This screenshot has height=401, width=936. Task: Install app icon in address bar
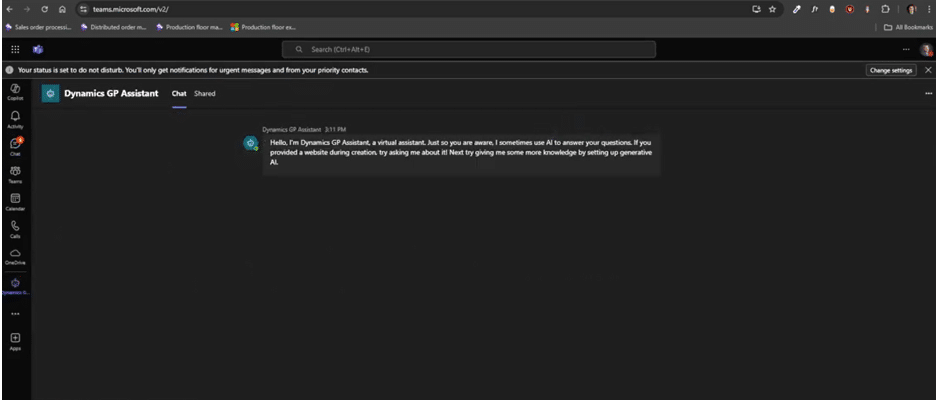coord(757,9)
